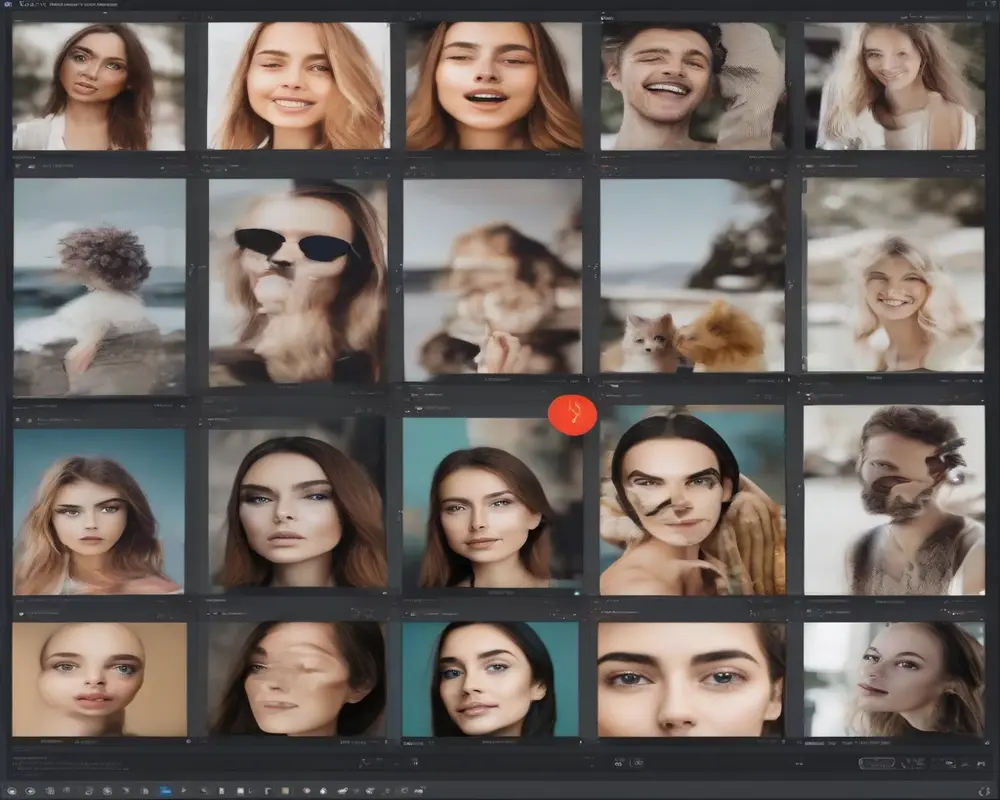Select the laughing man with raised arm photo
The image size is (1000, 800).
(x=693, y=86)
